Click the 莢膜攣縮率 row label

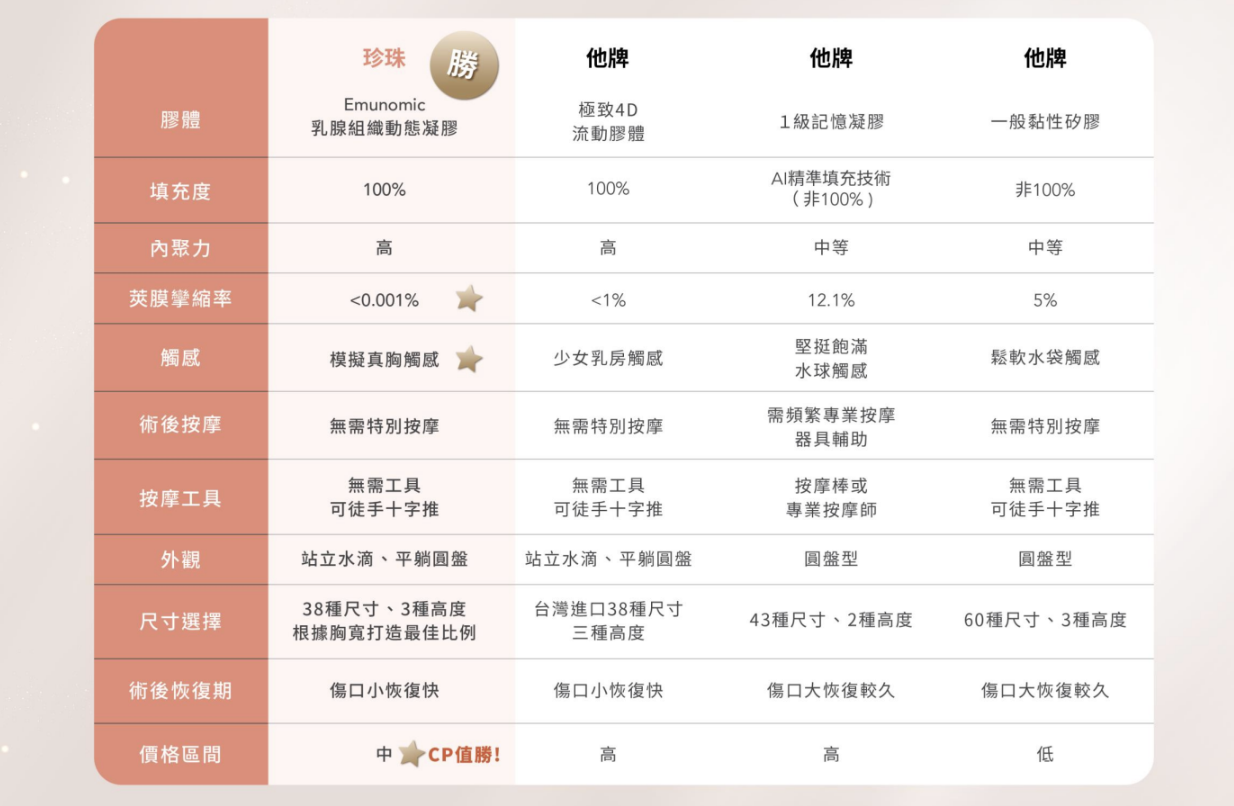coord(180,298)
